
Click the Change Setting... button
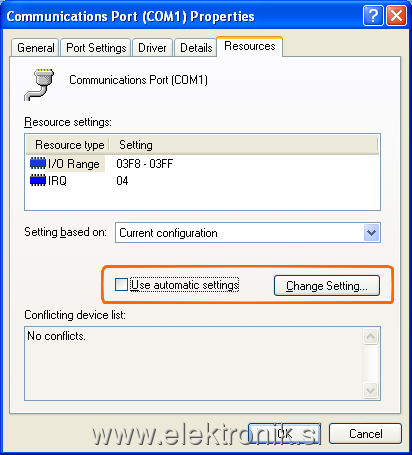(327, 286)
